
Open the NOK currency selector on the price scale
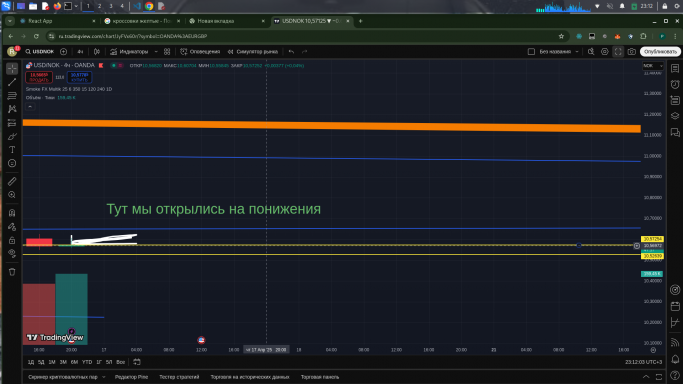(653, 66)
